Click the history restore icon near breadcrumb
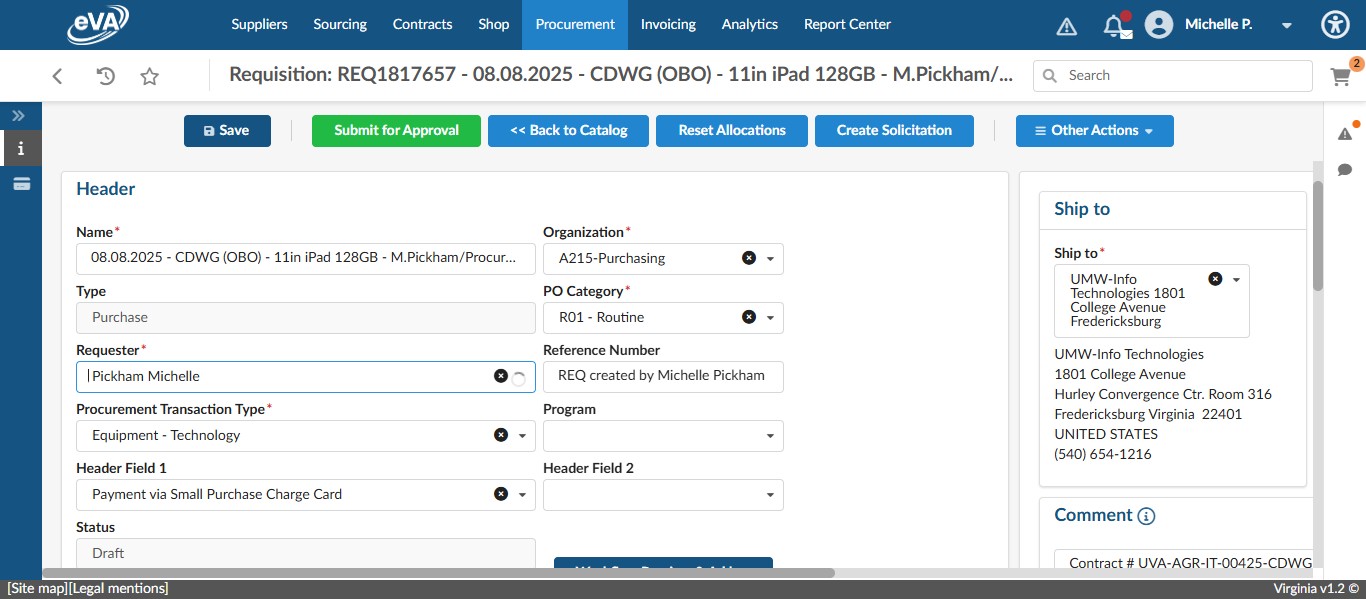 pyautogui.click(x=103, y=75)
